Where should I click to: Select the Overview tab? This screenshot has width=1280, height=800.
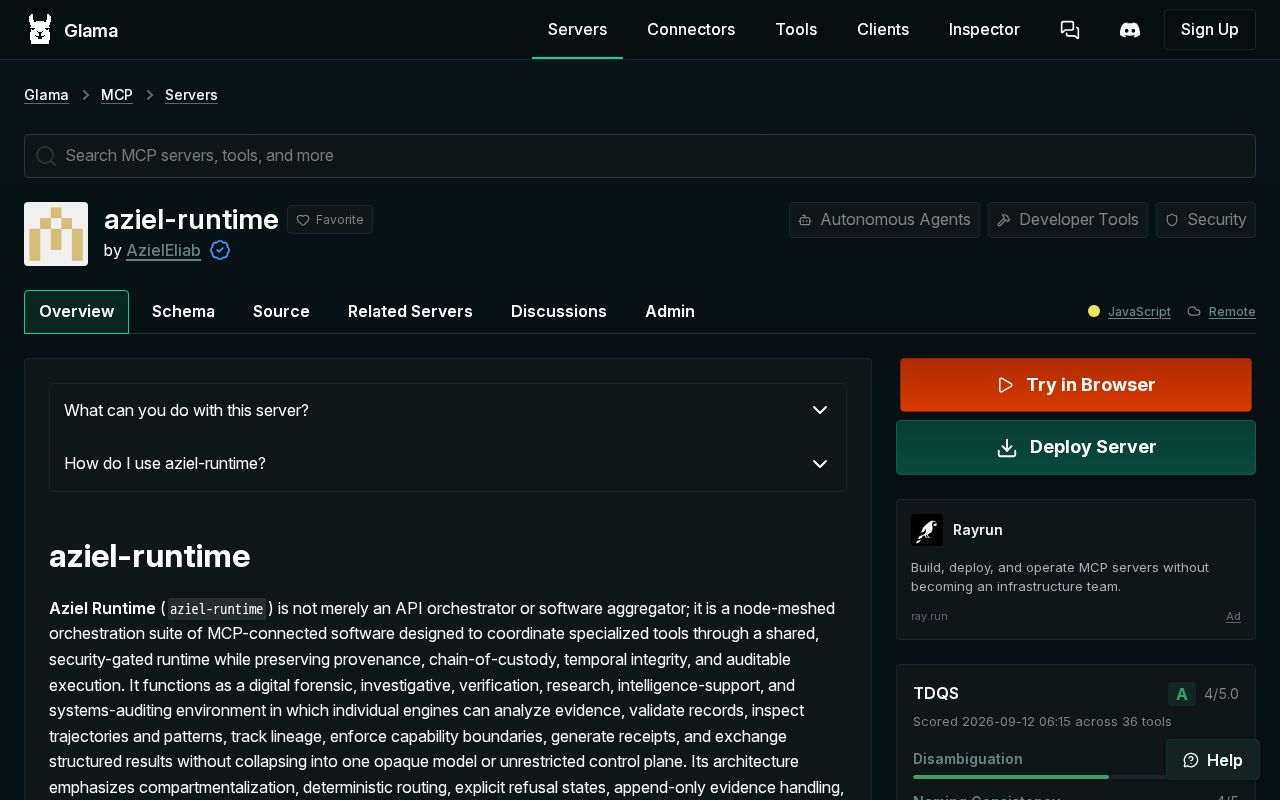(x=76, y=312)
